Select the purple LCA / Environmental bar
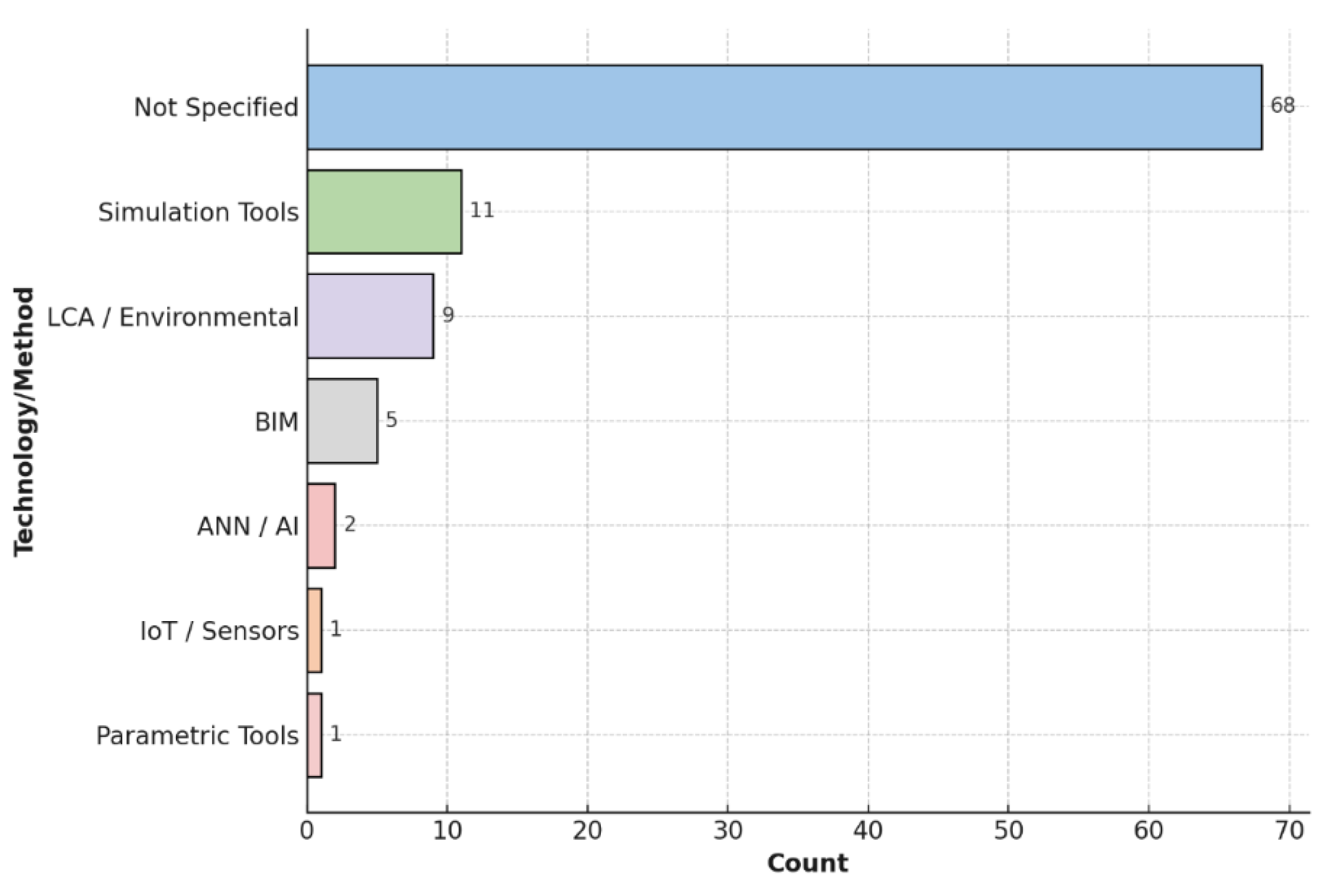The image size is (1340, 896). (370, 316)
